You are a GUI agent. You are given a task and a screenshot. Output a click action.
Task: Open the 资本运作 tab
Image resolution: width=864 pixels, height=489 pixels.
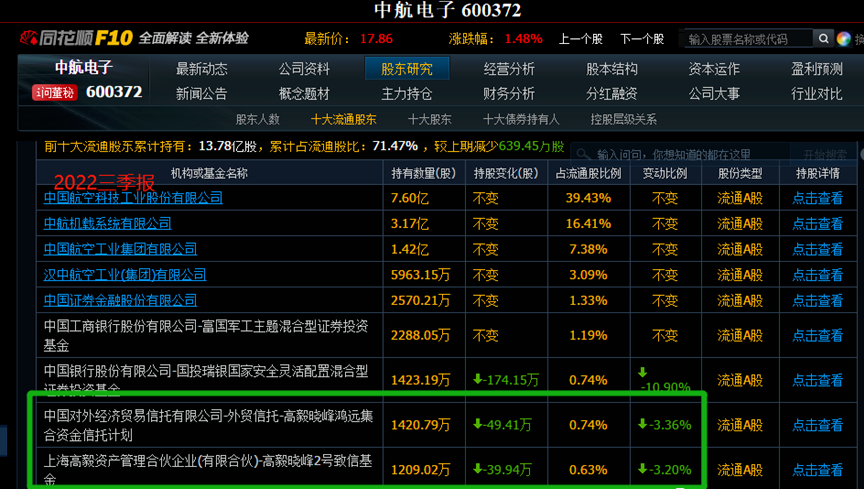pos(714,69)
